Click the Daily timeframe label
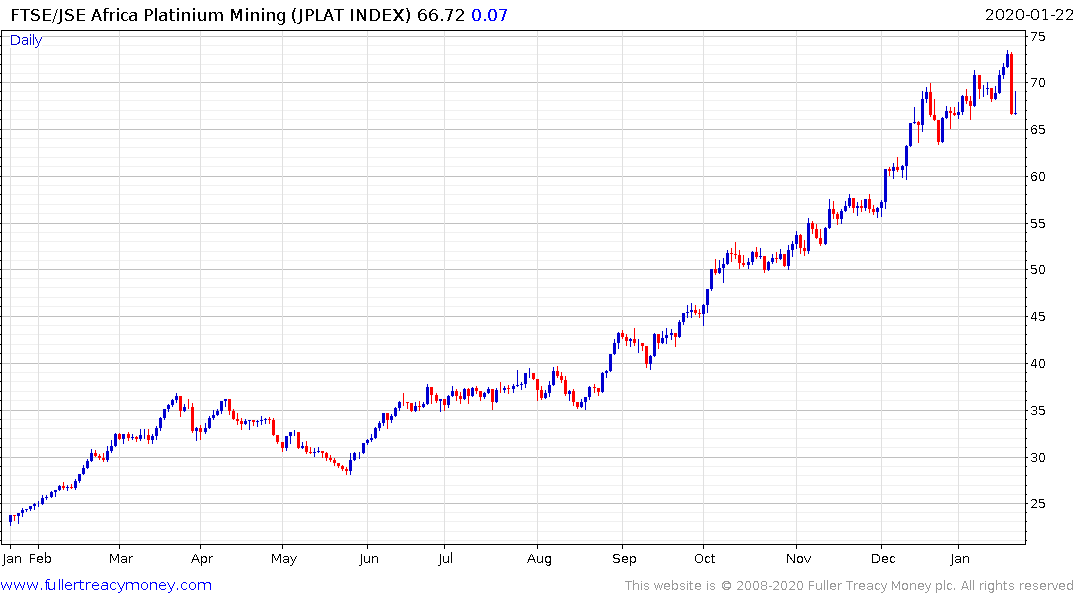This screenshot has height=600, width=1075. [26, 40]
